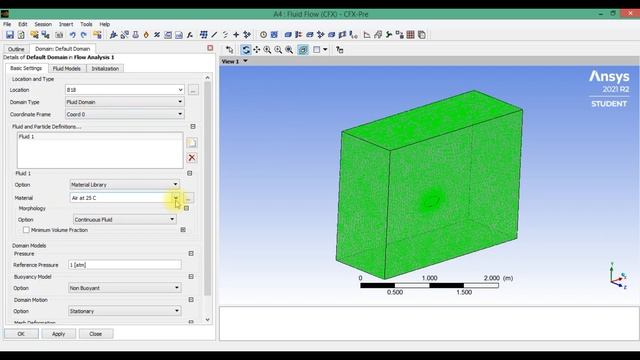Image resolution: width=640 pixels, height=360 pixels.
Task: Collapse the Domain Motion section
Action: (191, 300)
